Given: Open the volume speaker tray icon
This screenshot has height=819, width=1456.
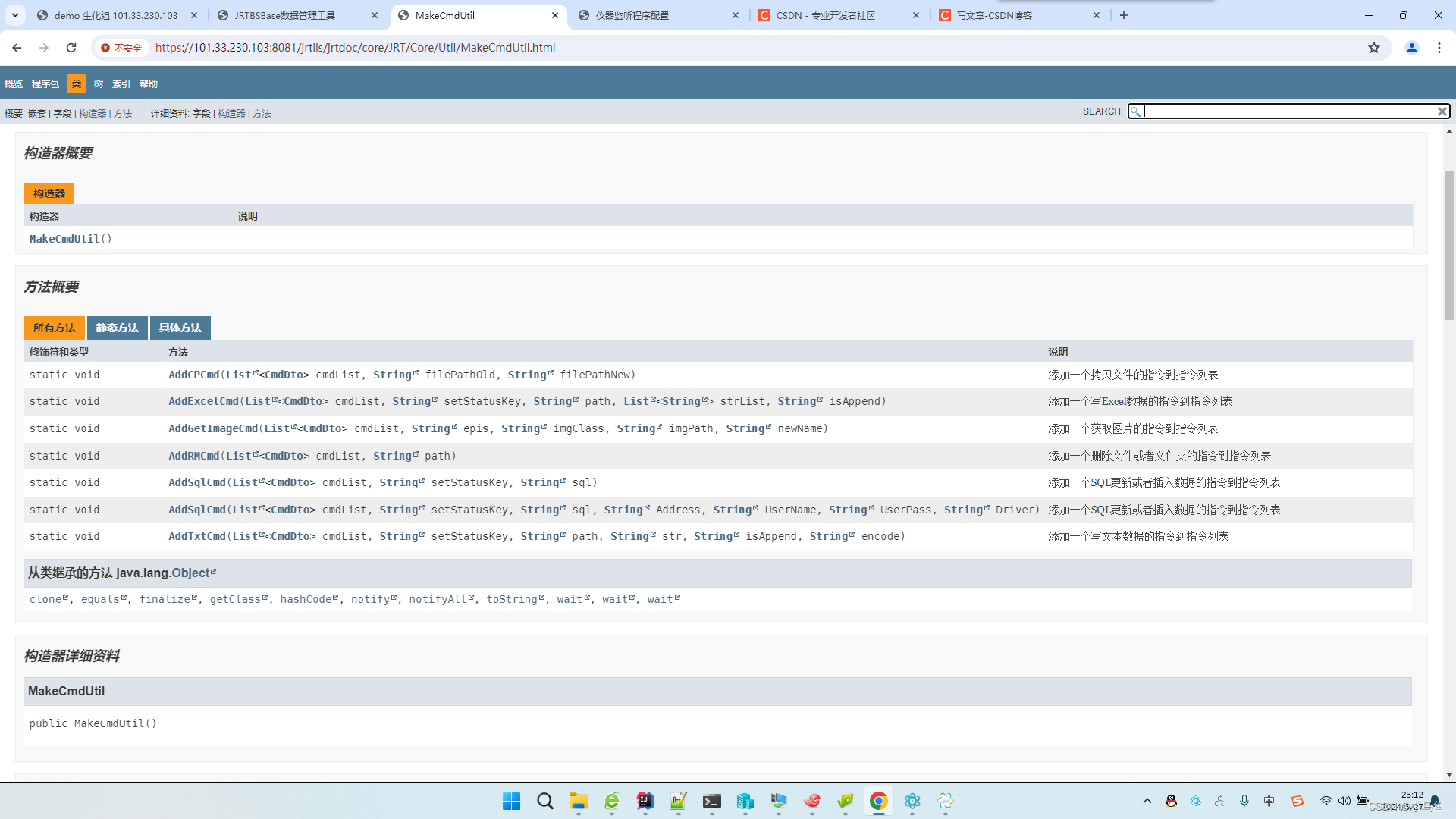Looking at the screenshot, I should (x=1344, y=801).
